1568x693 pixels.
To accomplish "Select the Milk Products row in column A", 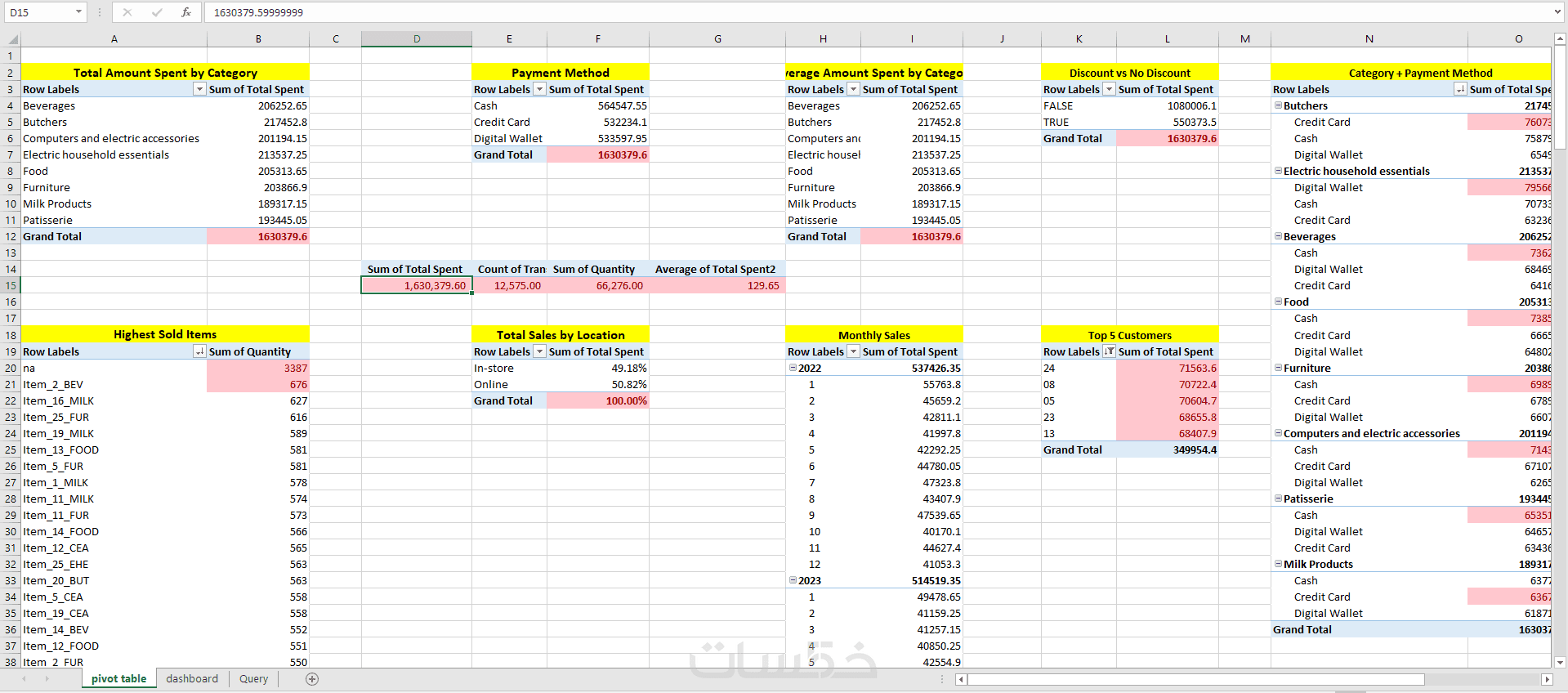I will click(x=114, y=203).
